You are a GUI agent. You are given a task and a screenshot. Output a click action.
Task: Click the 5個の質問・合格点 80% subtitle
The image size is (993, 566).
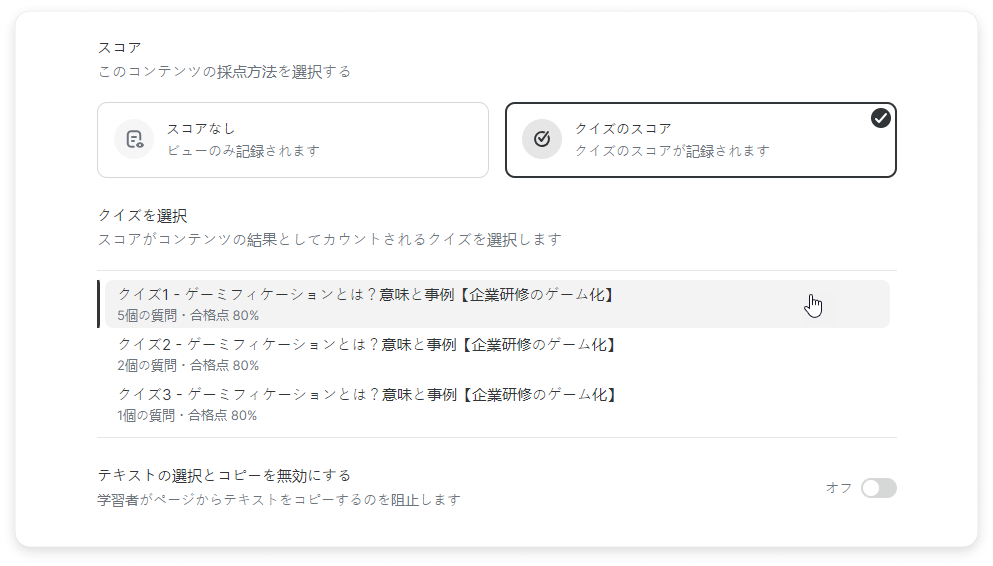(188, 315)
